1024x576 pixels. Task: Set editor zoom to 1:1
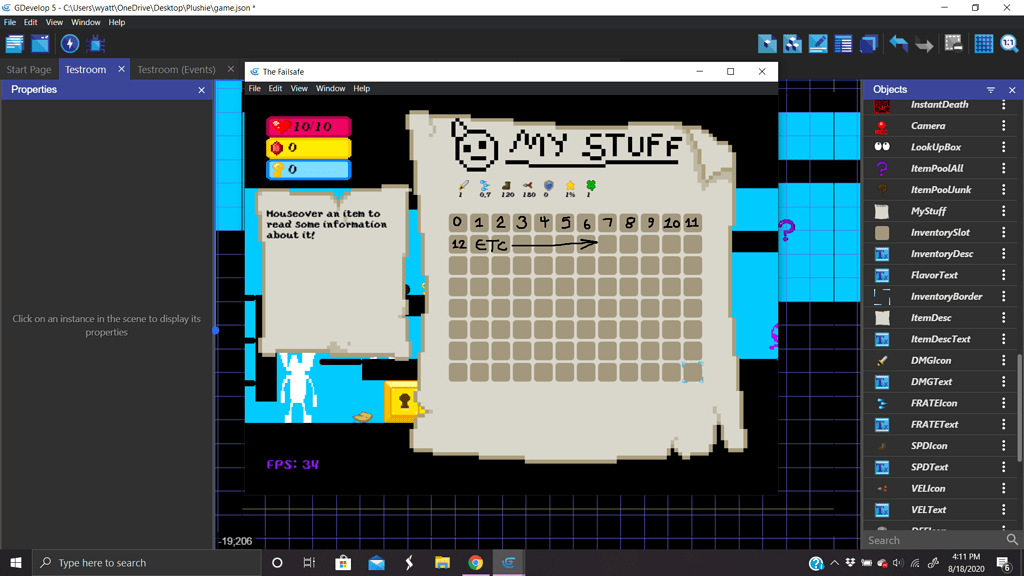point(1009,43)
